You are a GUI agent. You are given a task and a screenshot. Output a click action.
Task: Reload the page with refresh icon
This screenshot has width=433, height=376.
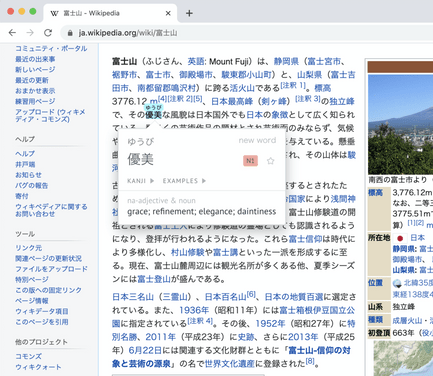(x=48, y=33)
